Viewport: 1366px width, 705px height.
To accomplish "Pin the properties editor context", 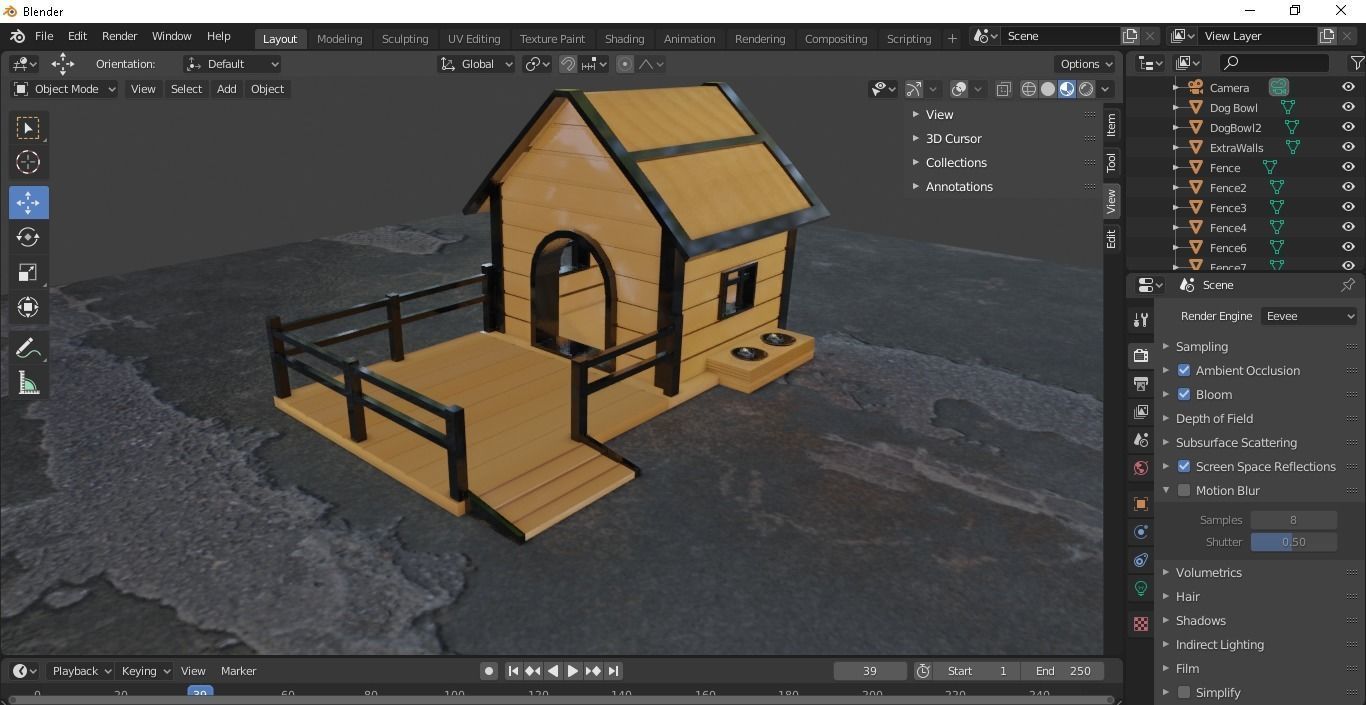I will 1347,285.
